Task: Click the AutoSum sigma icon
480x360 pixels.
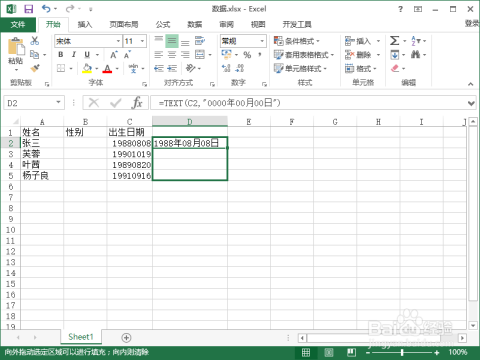Action: tap(394, 41)
